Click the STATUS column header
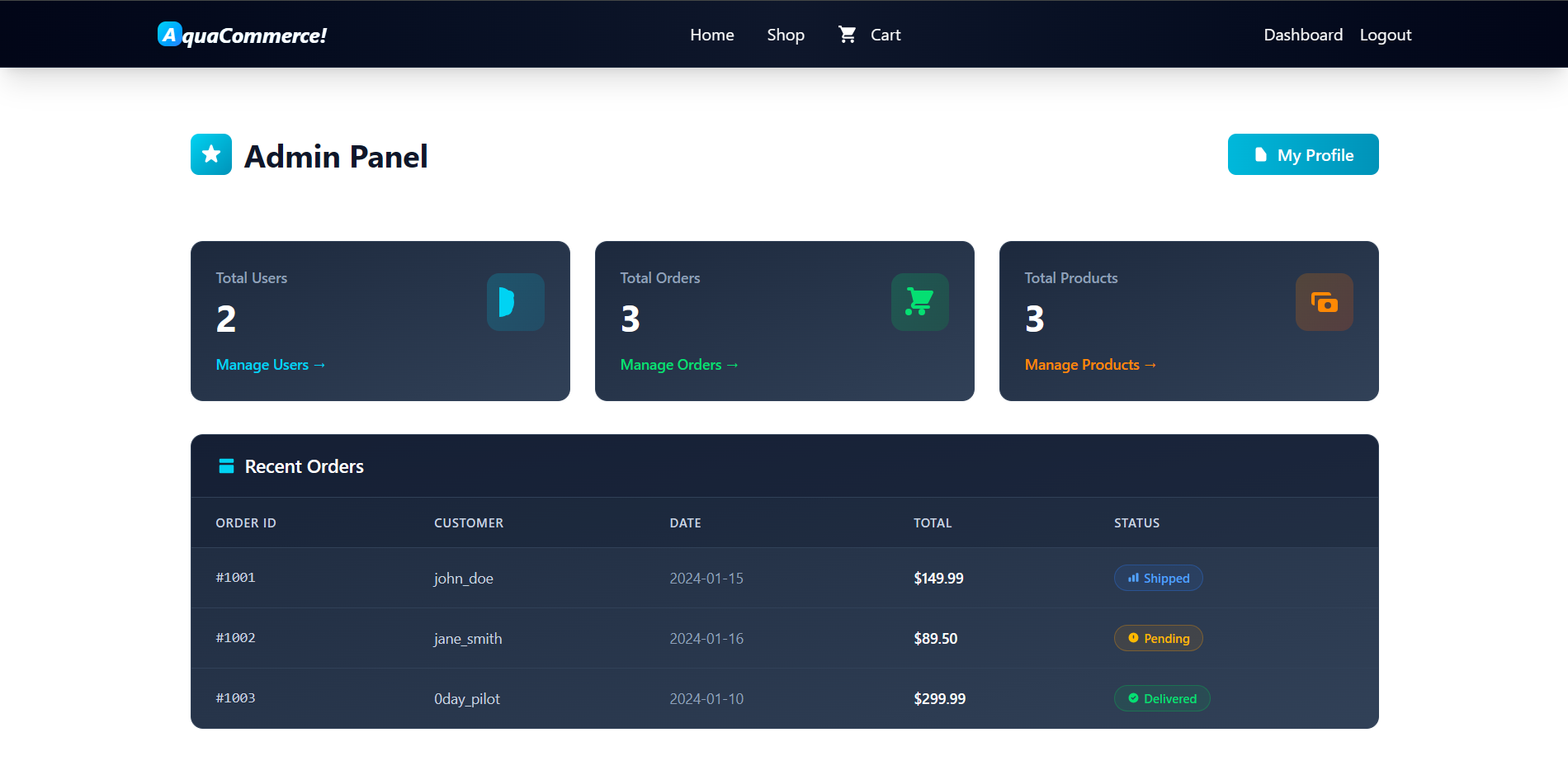 point(1137,523)
